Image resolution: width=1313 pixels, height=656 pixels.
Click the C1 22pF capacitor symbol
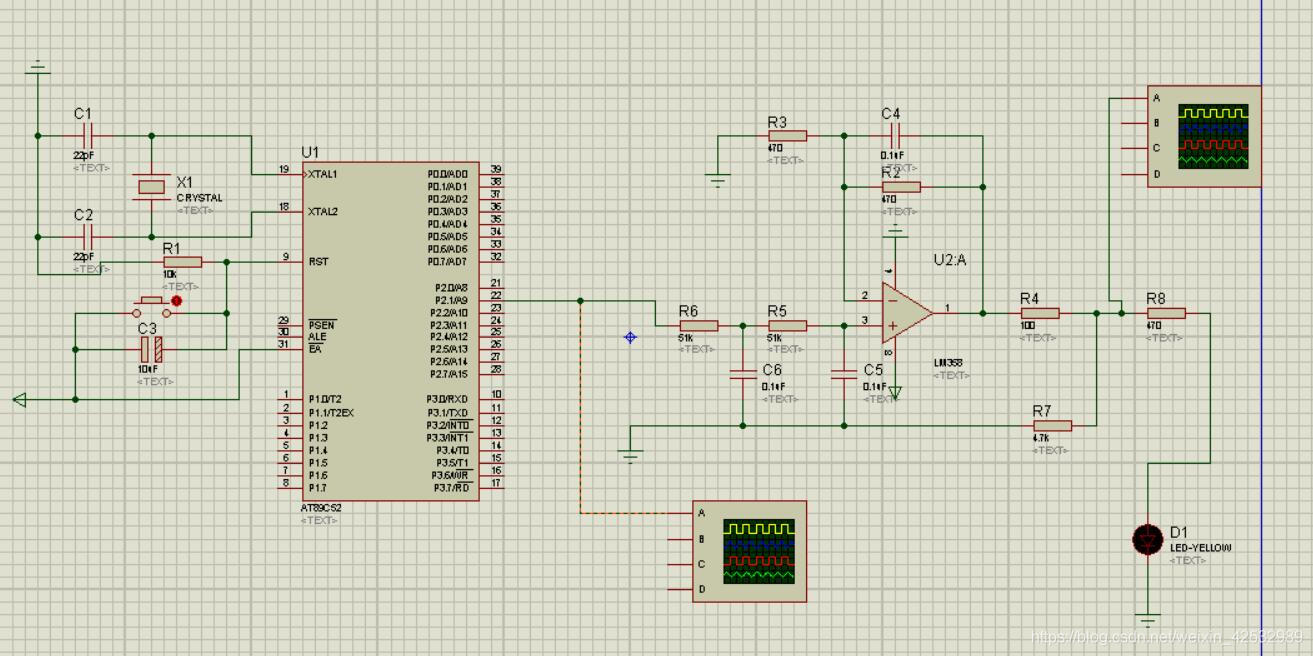pyautogui.click(x=87, y=135)
